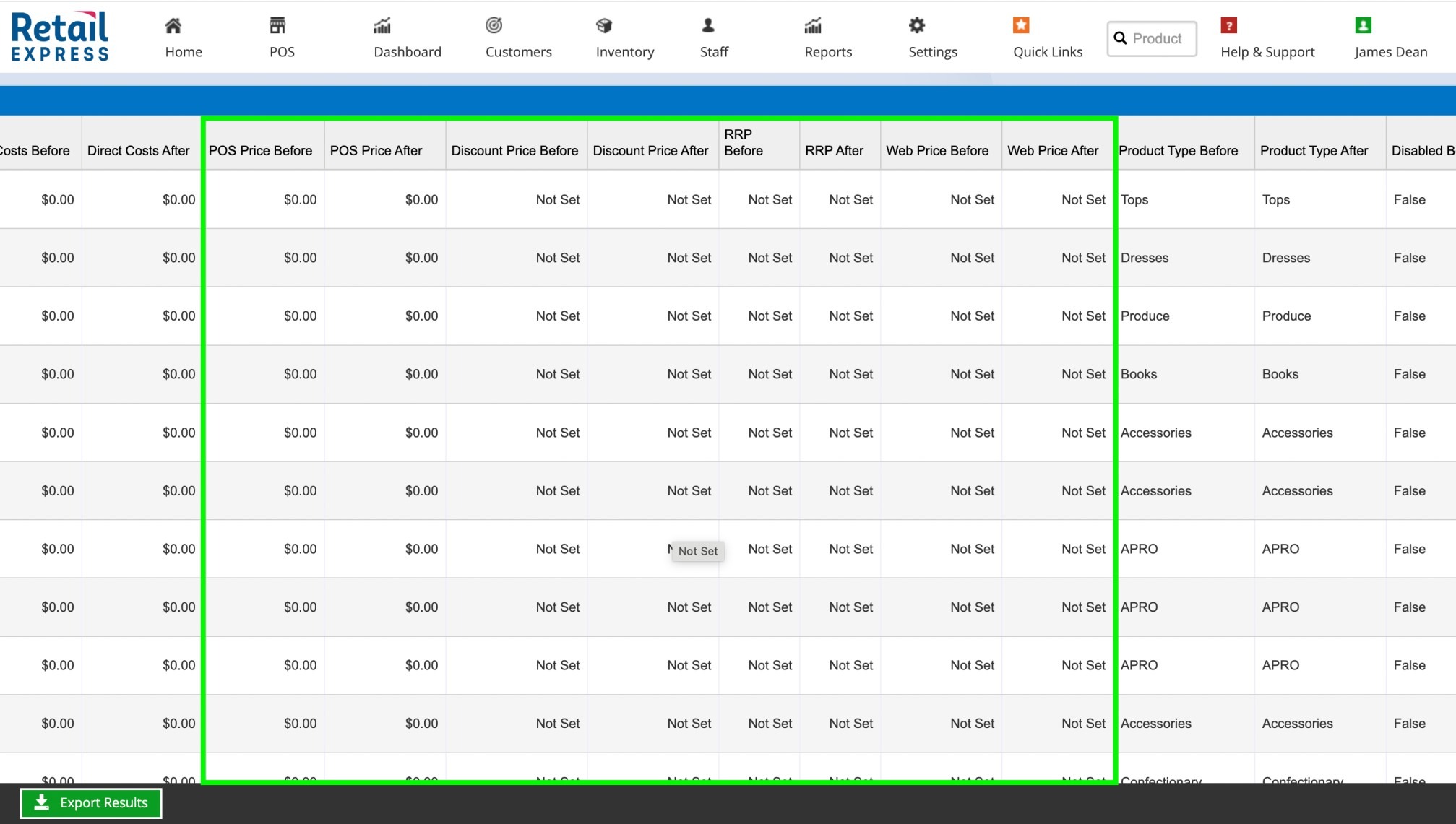Open the Help & Support question icon
Viewport: 1456px width, 824px height.
pos(1228,26)
